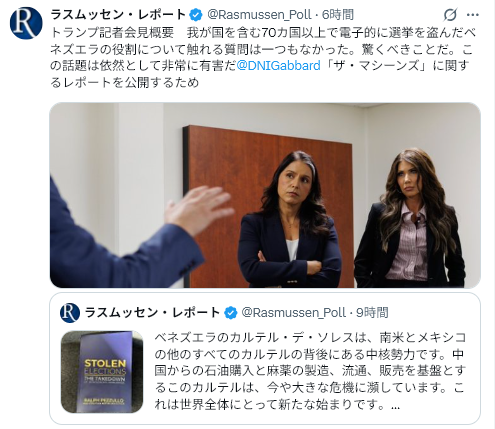The width and height of the screenshot is (495, 429).
Task: Open the top ラスムッセン・レポート display name
Action: 118,15
